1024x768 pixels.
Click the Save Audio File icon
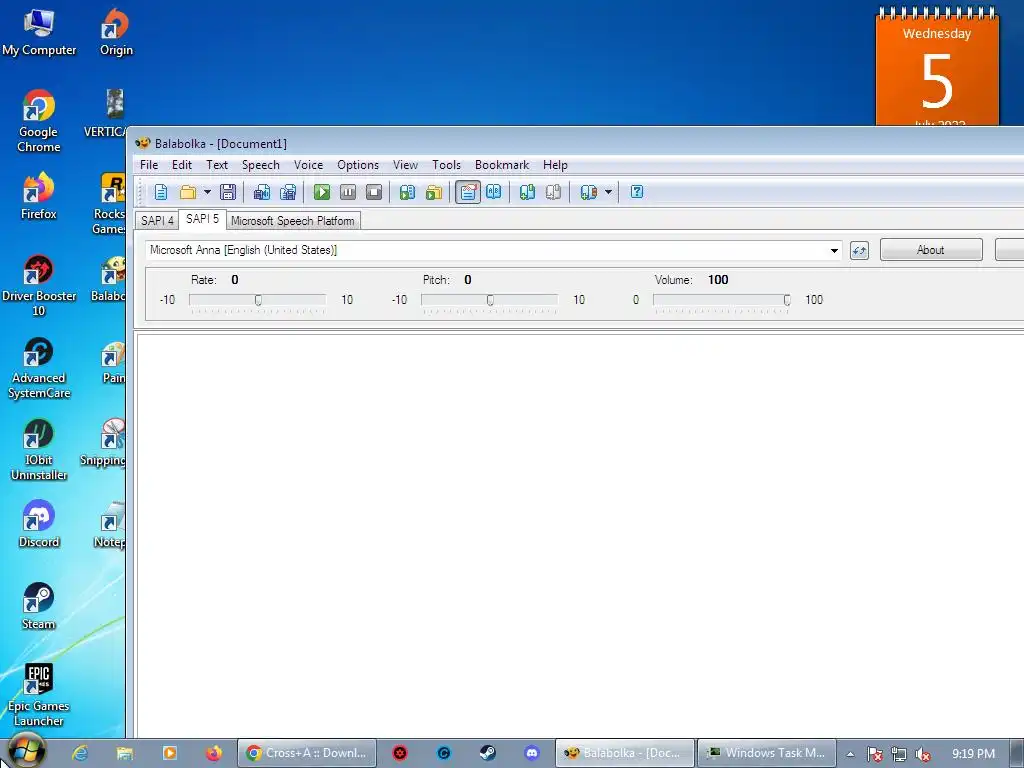click(x=262, y=192)
